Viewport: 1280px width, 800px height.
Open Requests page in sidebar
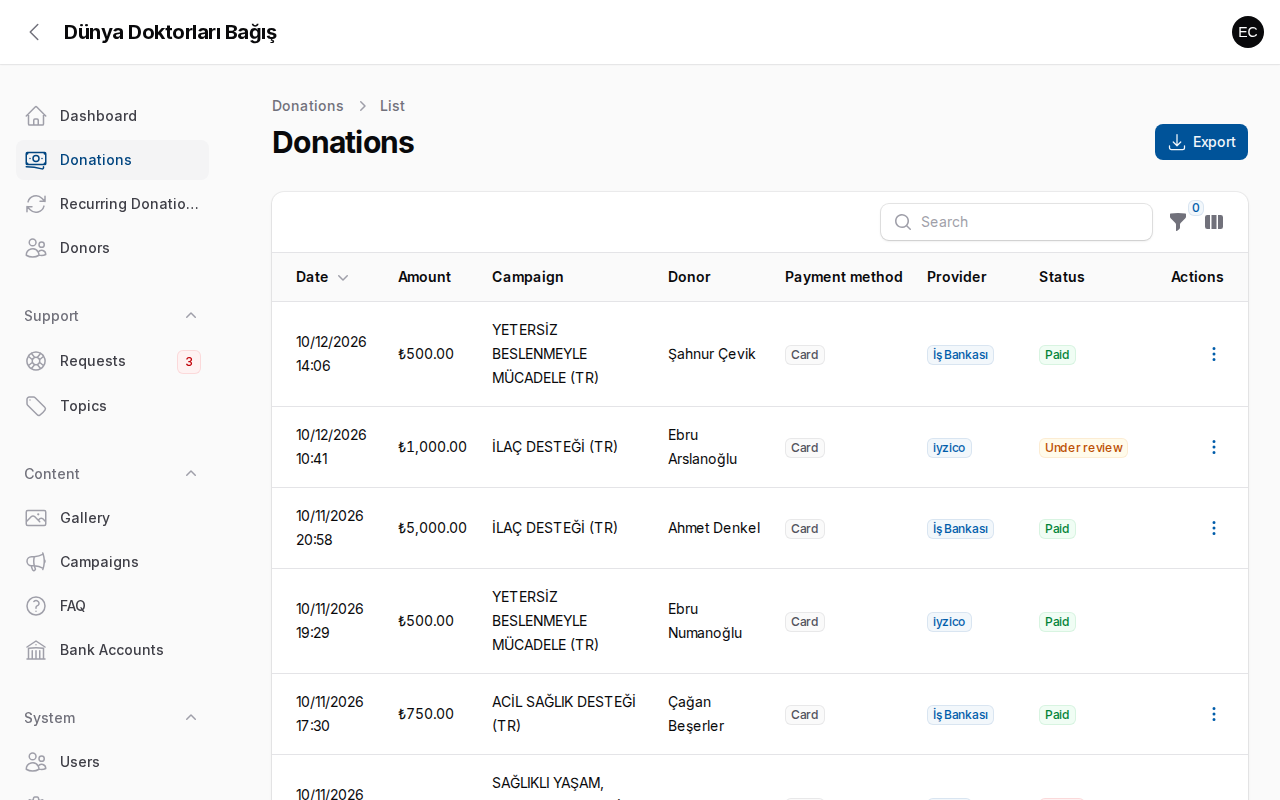click(x=112, y=361)
